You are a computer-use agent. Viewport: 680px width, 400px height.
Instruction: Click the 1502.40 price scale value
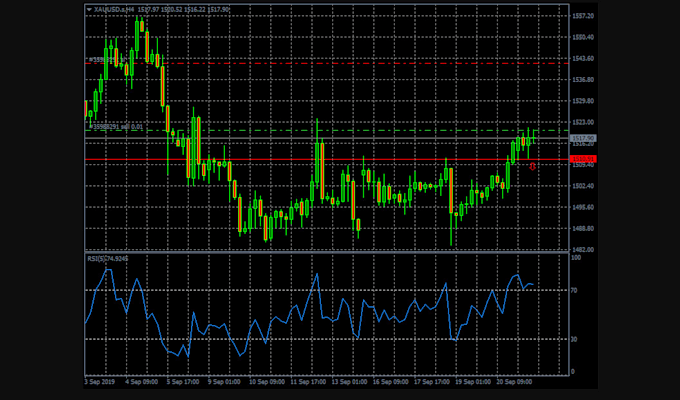coord(583,186)
